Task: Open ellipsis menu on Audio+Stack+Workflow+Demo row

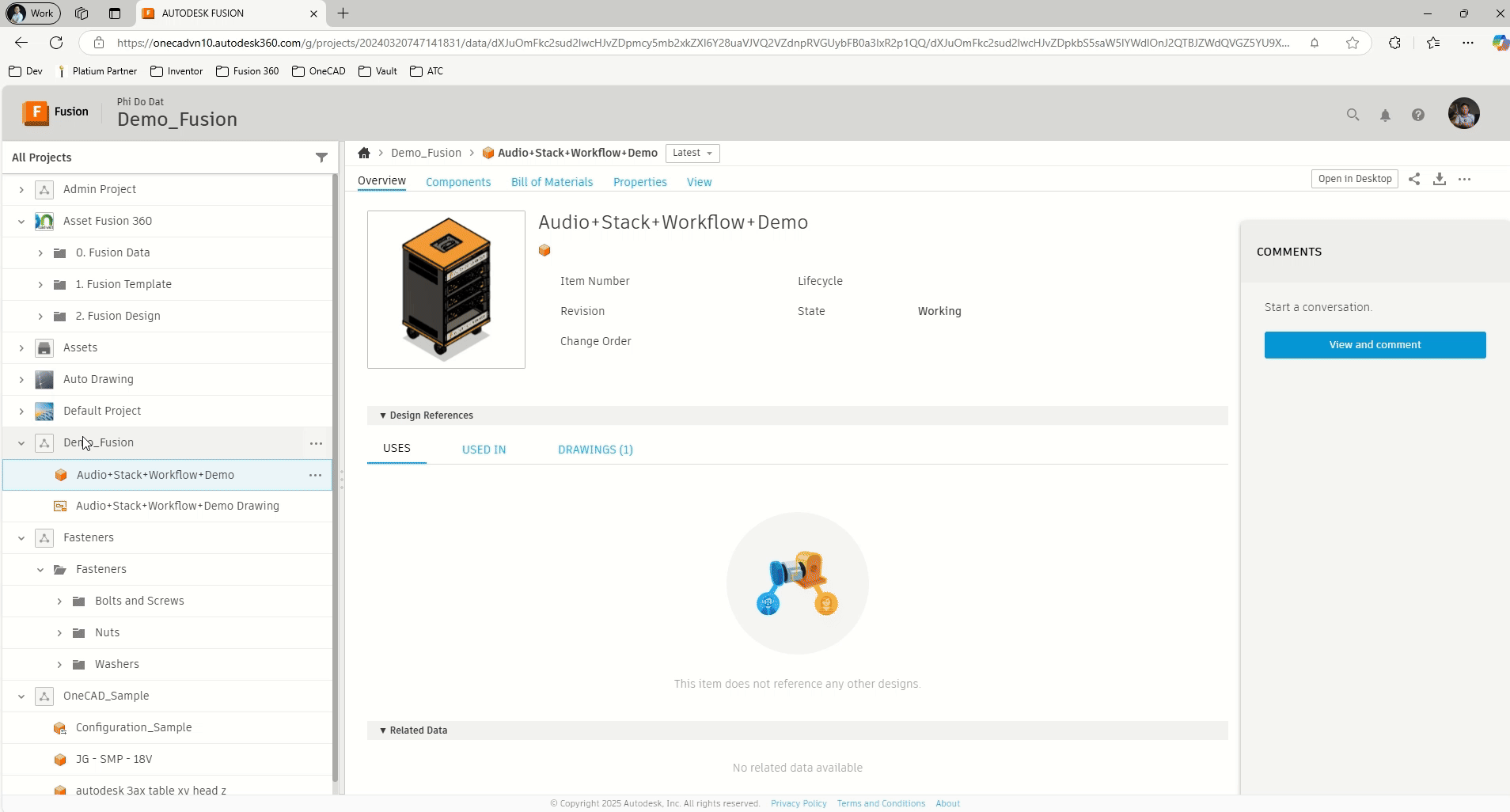Action: point(315,475)
